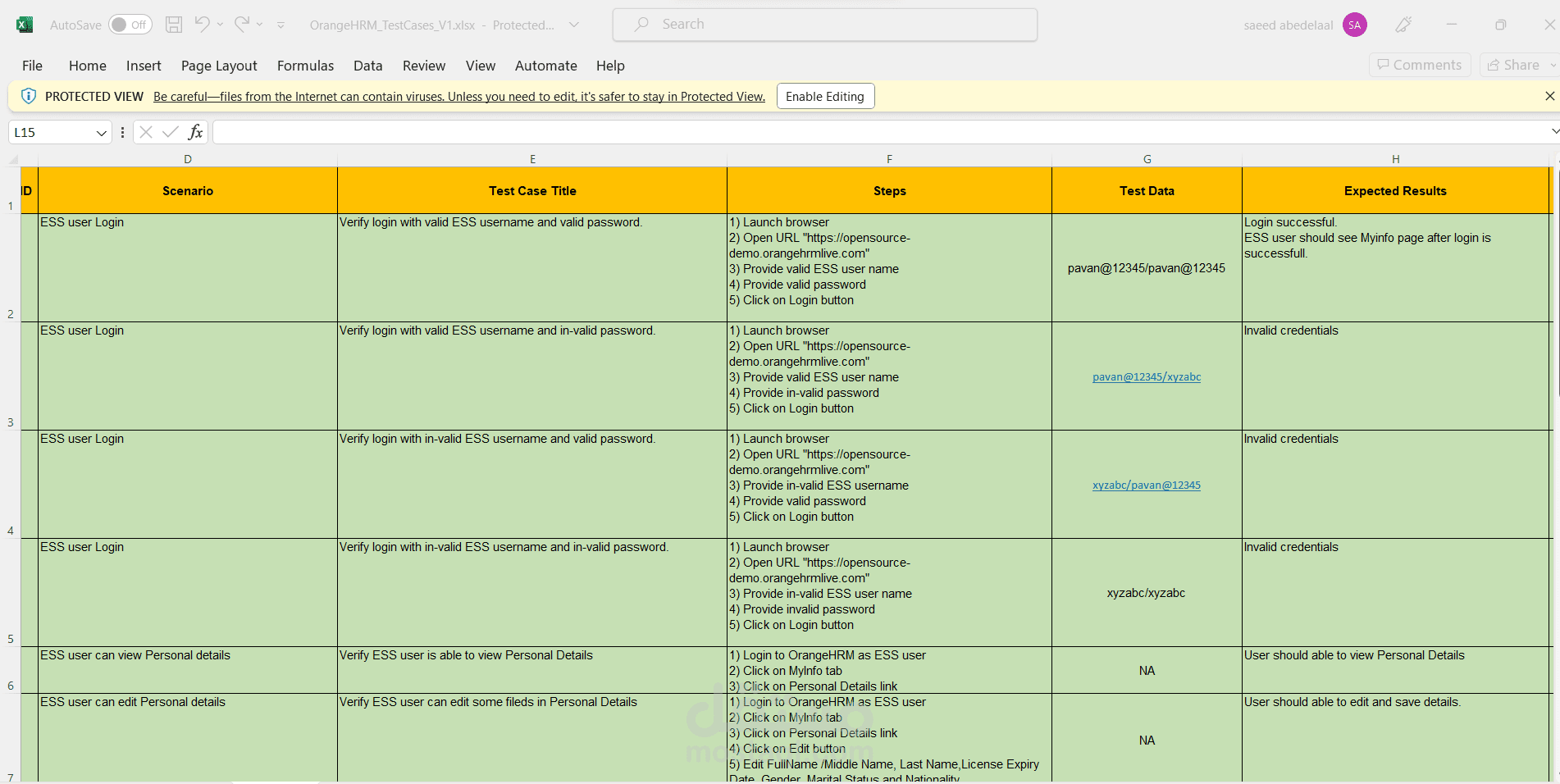
Task: Open the SA account avatar
Action: click(1355, 25)
